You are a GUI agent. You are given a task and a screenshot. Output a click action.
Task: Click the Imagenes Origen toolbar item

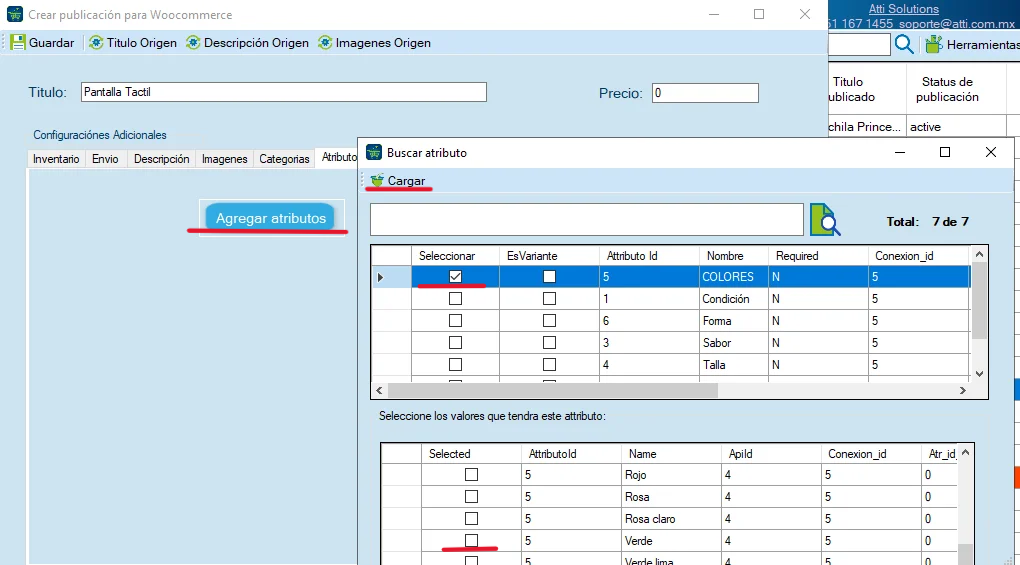374,43
